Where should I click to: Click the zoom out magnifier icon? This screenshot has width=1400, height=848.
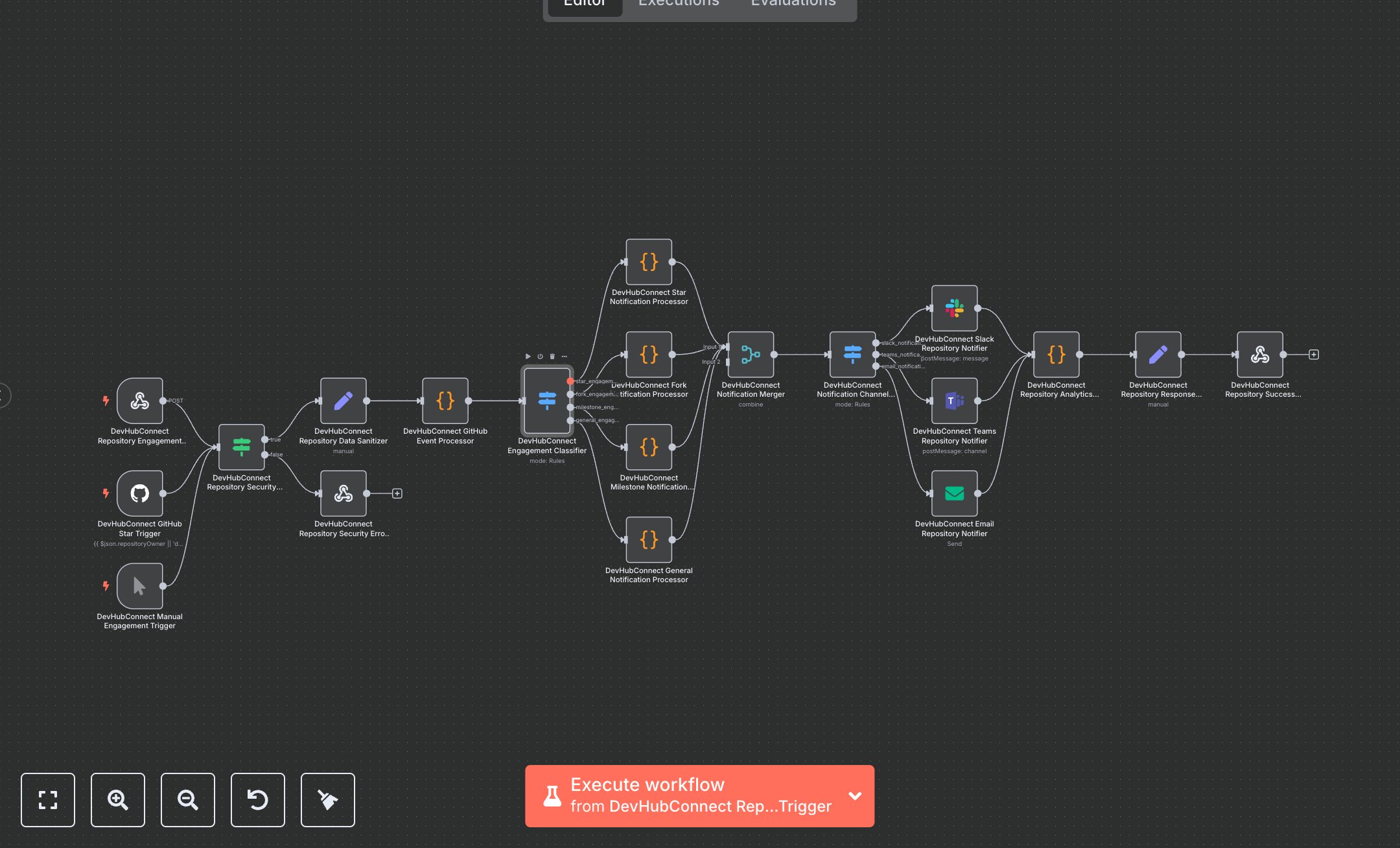coord(187,800)
